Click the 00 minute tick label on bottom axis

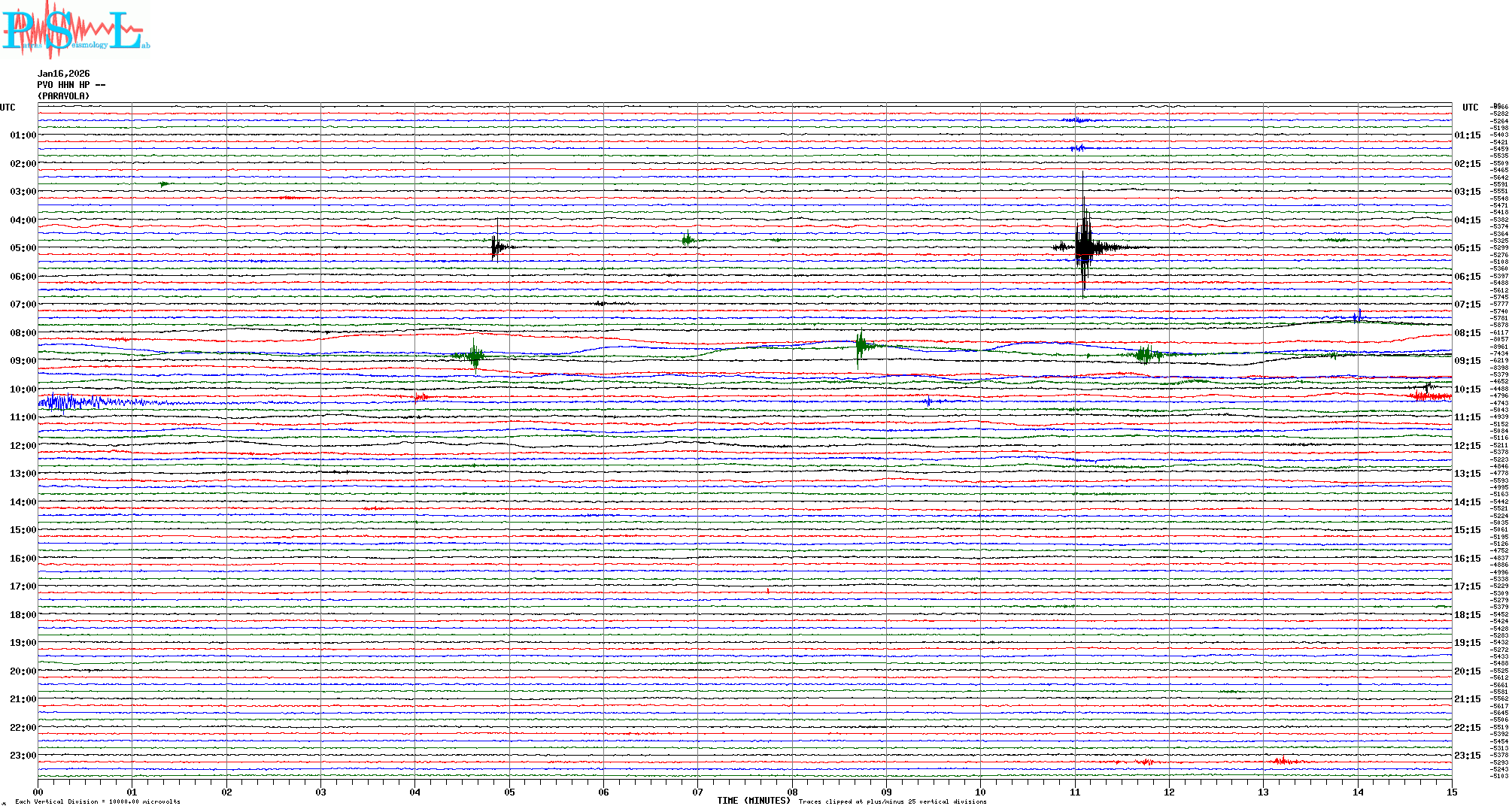[x=38, y=792]
